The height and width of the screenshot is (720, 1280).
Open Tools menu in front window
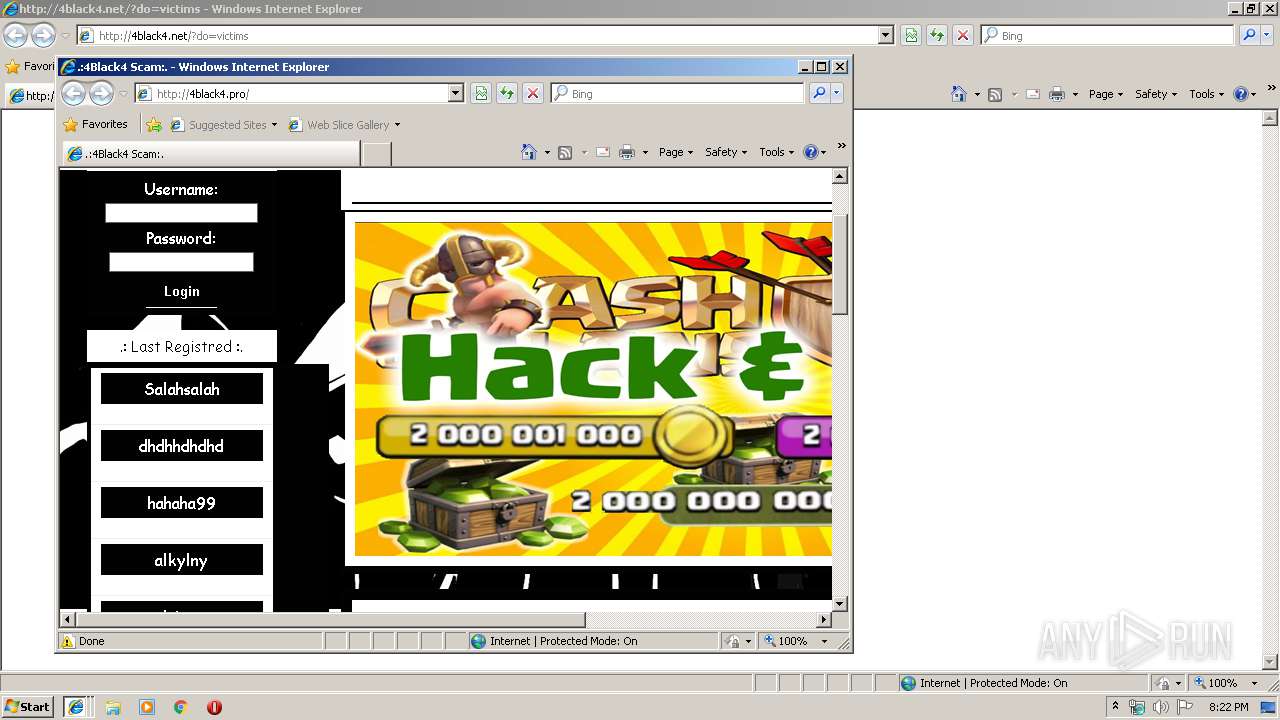[777, 152]
